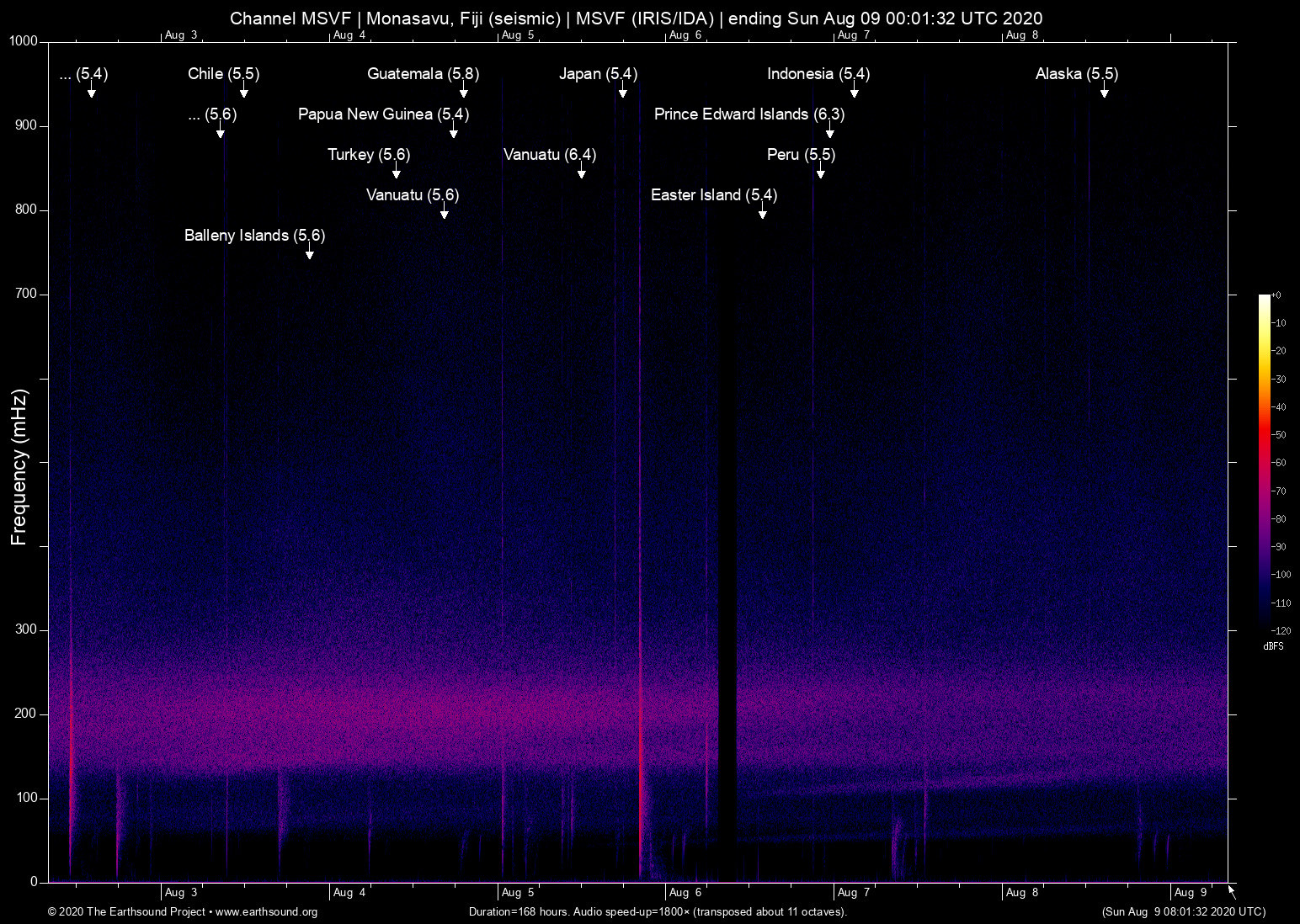Select the "dBFS" unit label under the color scale
The height and width of the screenshot is (924, 1300).
[1273, 646]
